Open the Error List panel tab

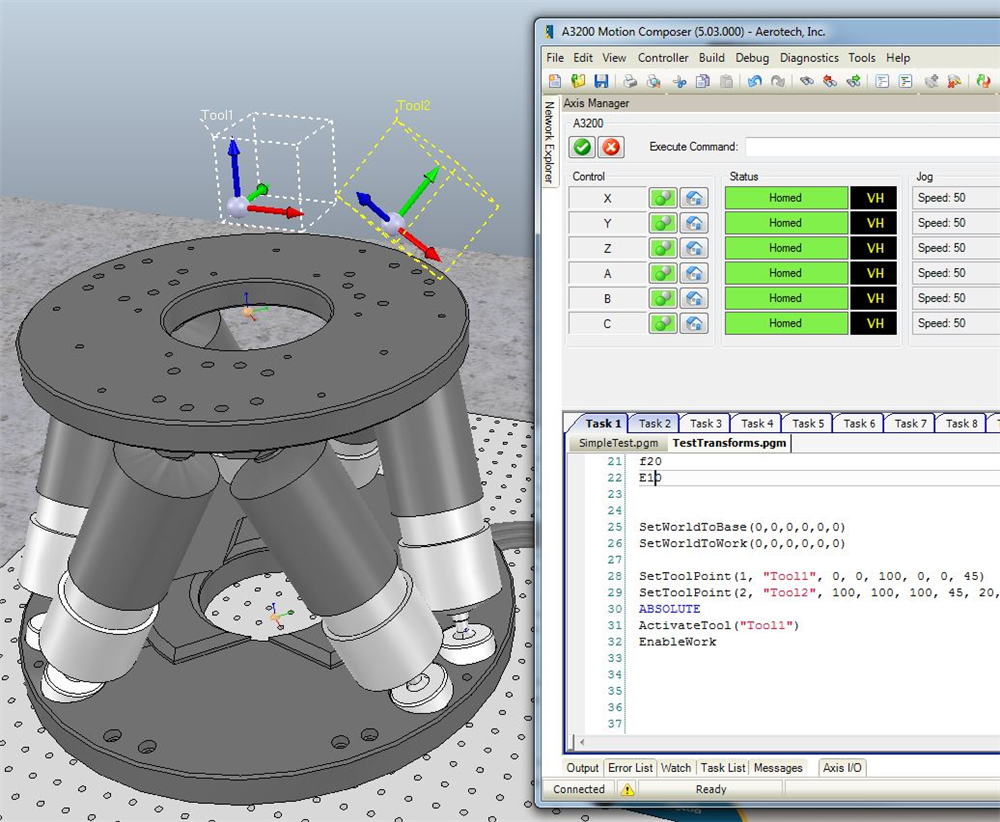pyautogui.click(x=630, y=768)
